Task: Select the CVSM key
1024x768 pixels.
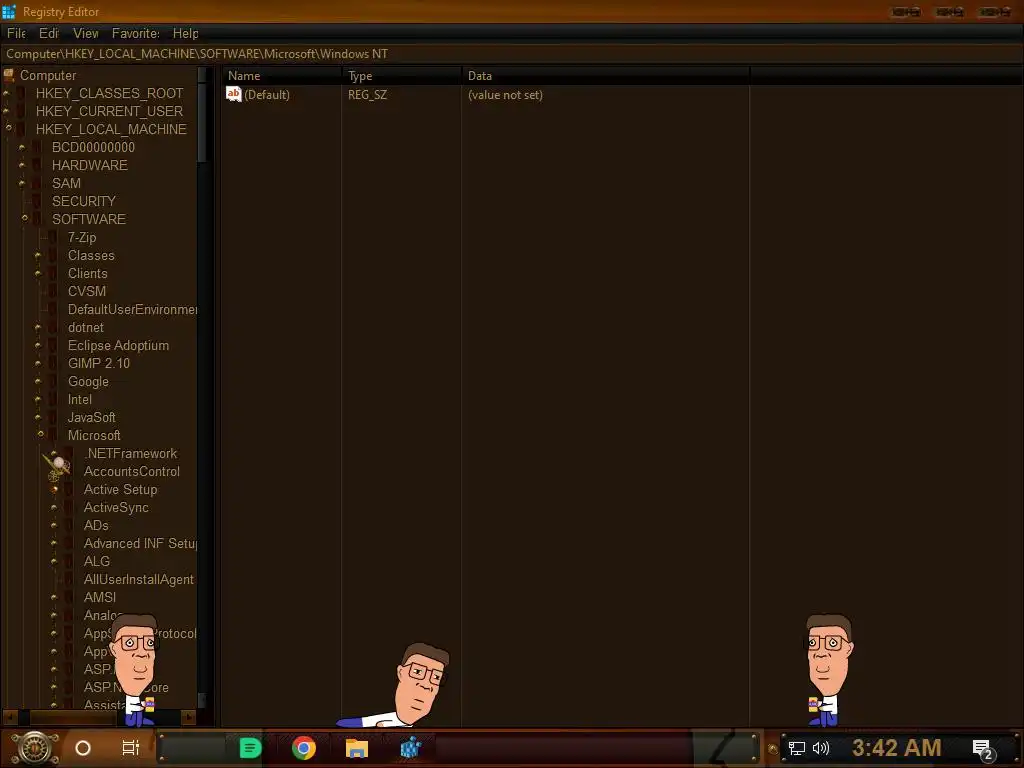Action: coord(87,291)
